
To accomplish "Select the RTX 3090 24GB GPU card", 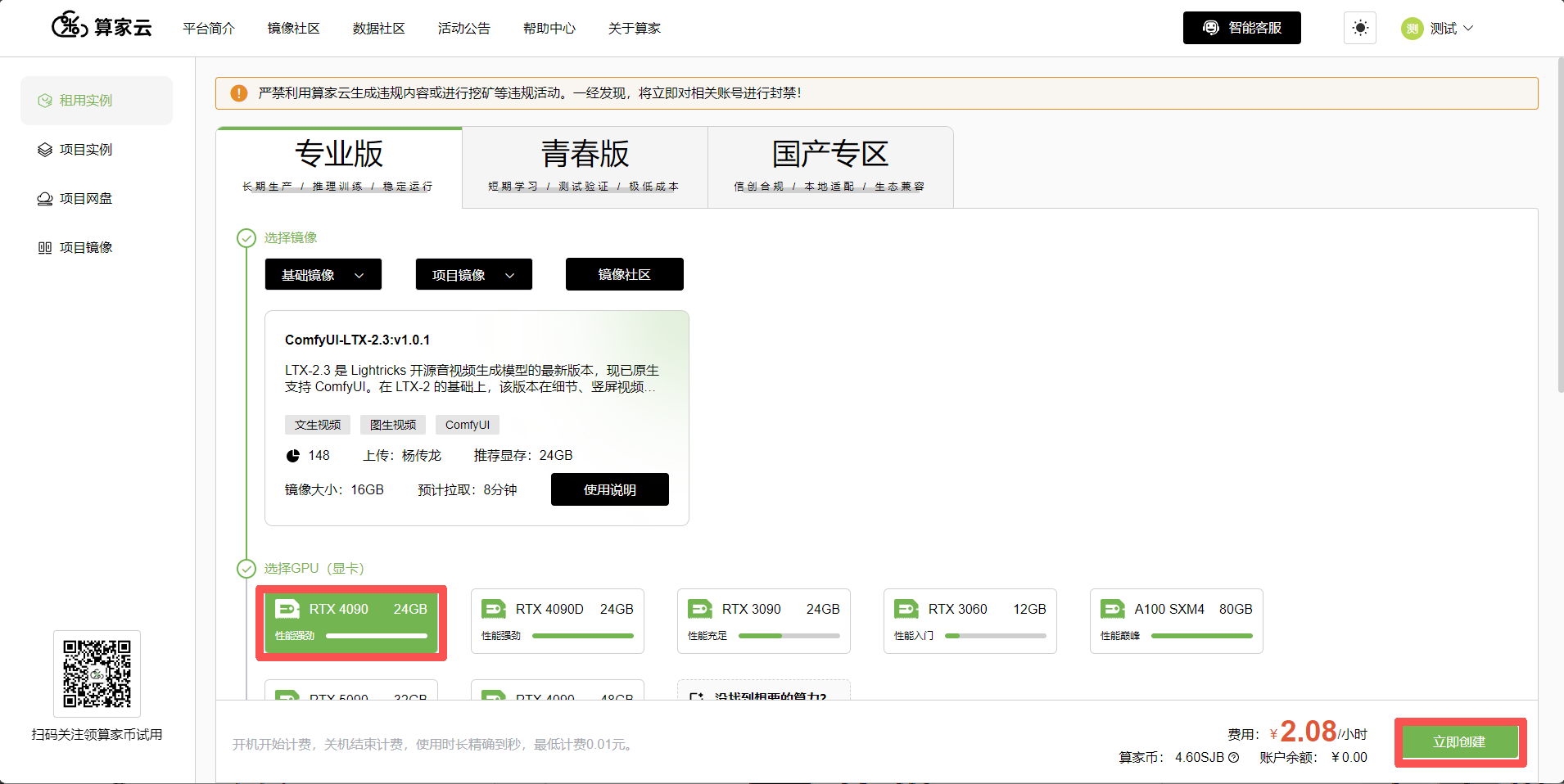I will point(764,621).
